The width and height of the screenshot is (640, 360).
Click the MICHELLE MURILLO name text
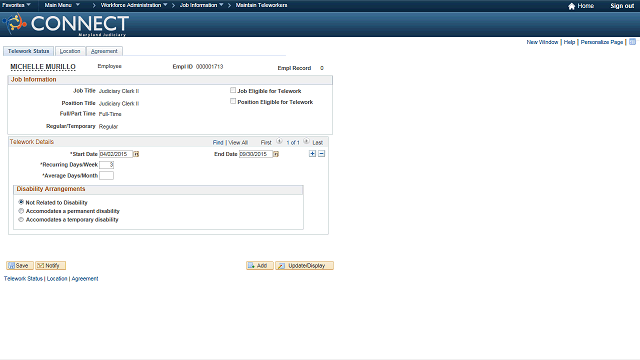pos(43,67)
